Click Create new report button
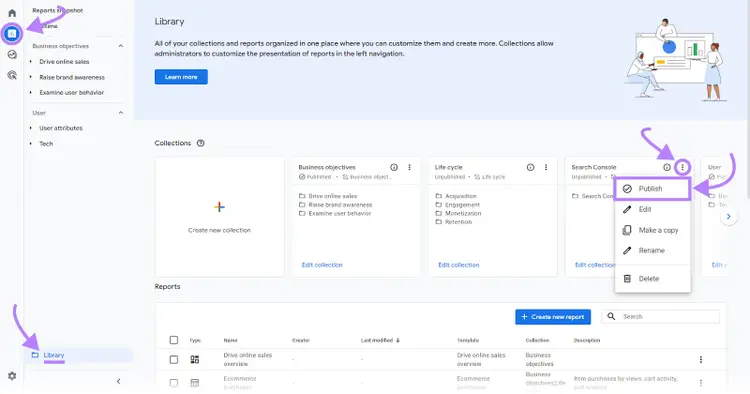The image size is (750, 394). pyautogui.click(x=553, y=317)
